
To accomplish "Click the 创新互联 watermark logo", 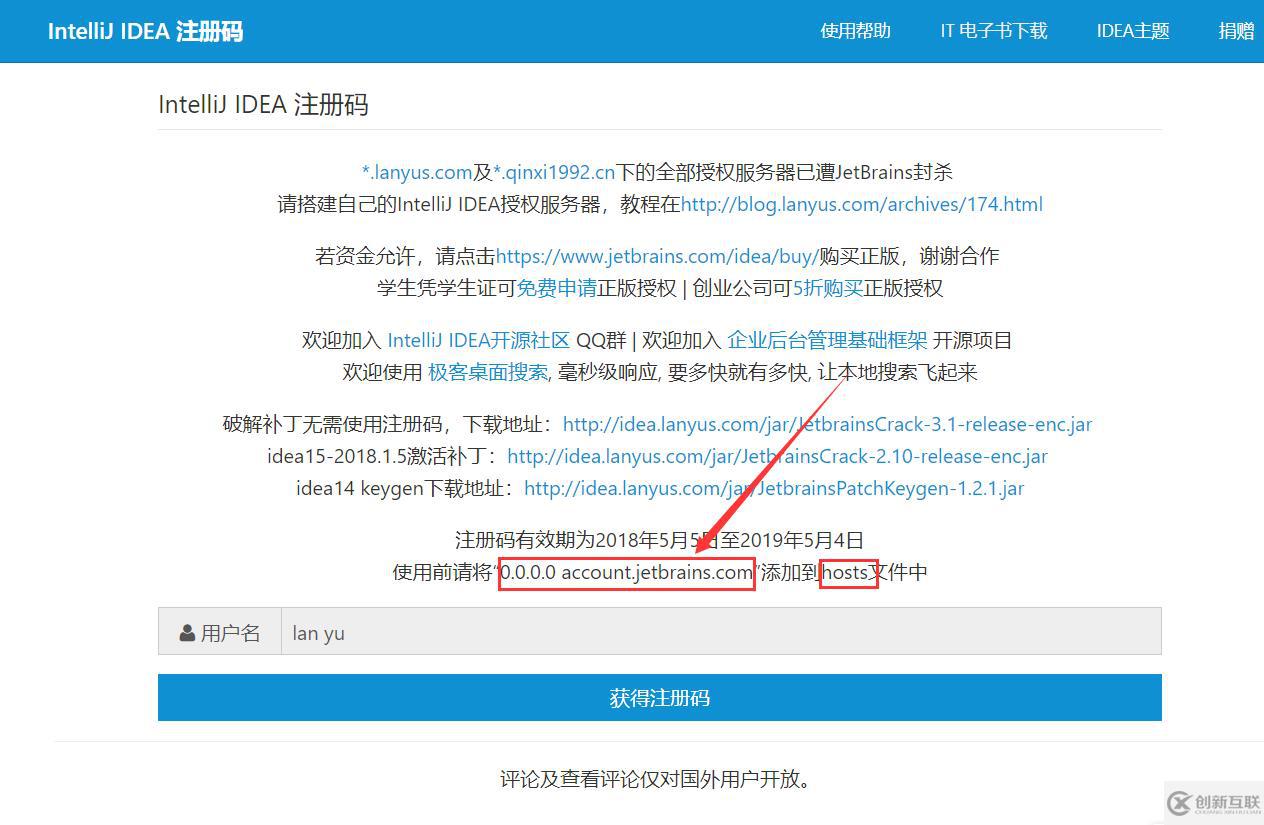I will tap(1212, 802).
